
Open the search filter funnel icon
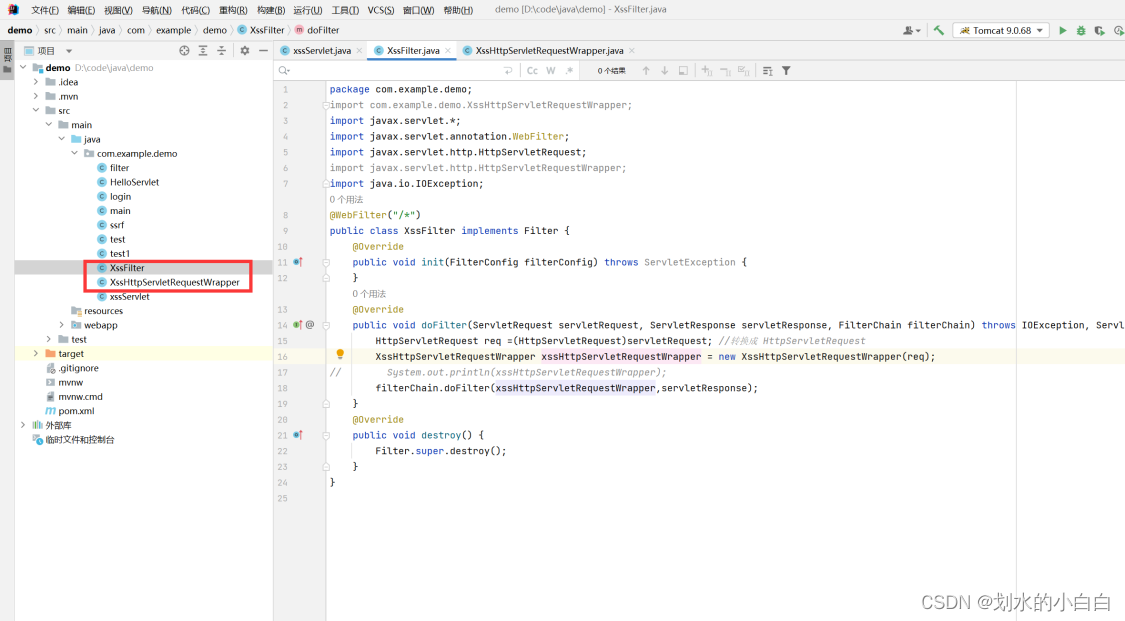click(786, 70)
